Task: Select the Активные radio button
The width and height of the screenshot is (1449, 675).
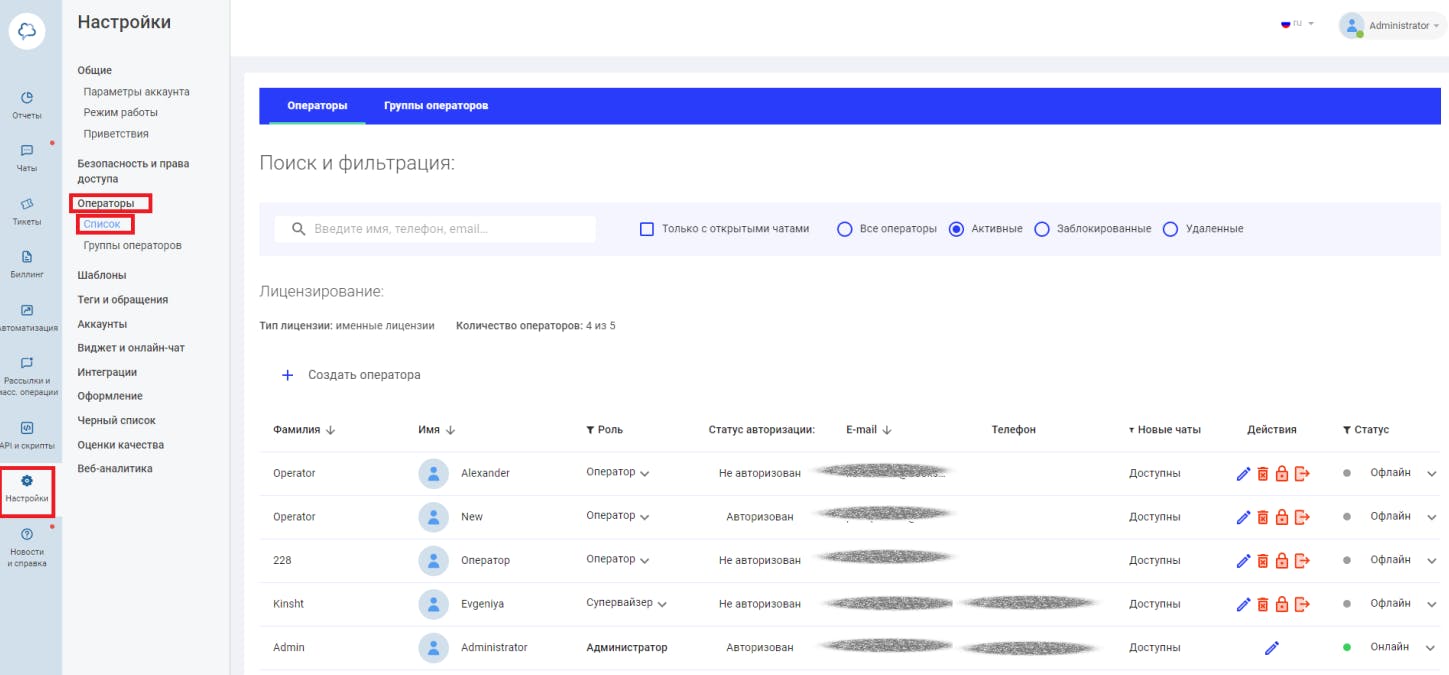Action: 956,229
